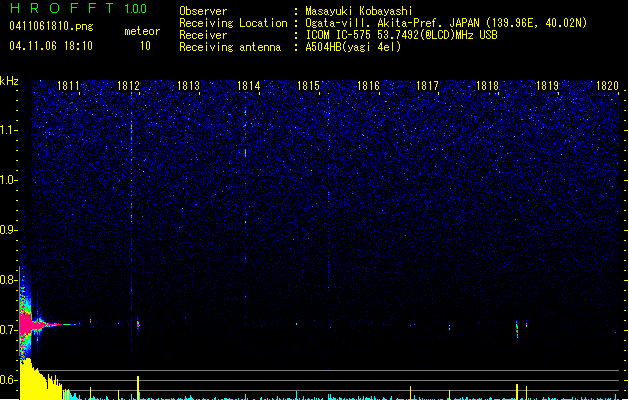Click the observer name Masayuki Kobayashi

(x=359, y=11)
